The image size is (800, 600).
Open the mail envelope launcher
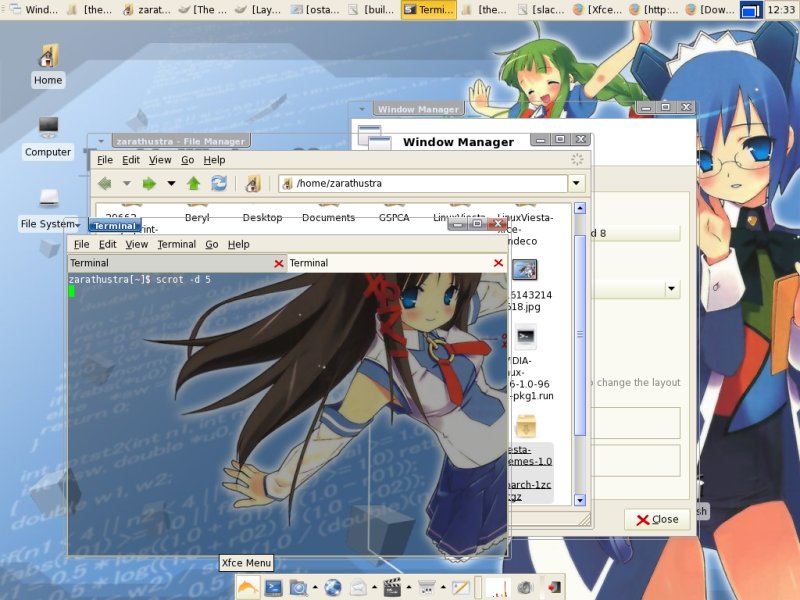click(x=358, y=588)
